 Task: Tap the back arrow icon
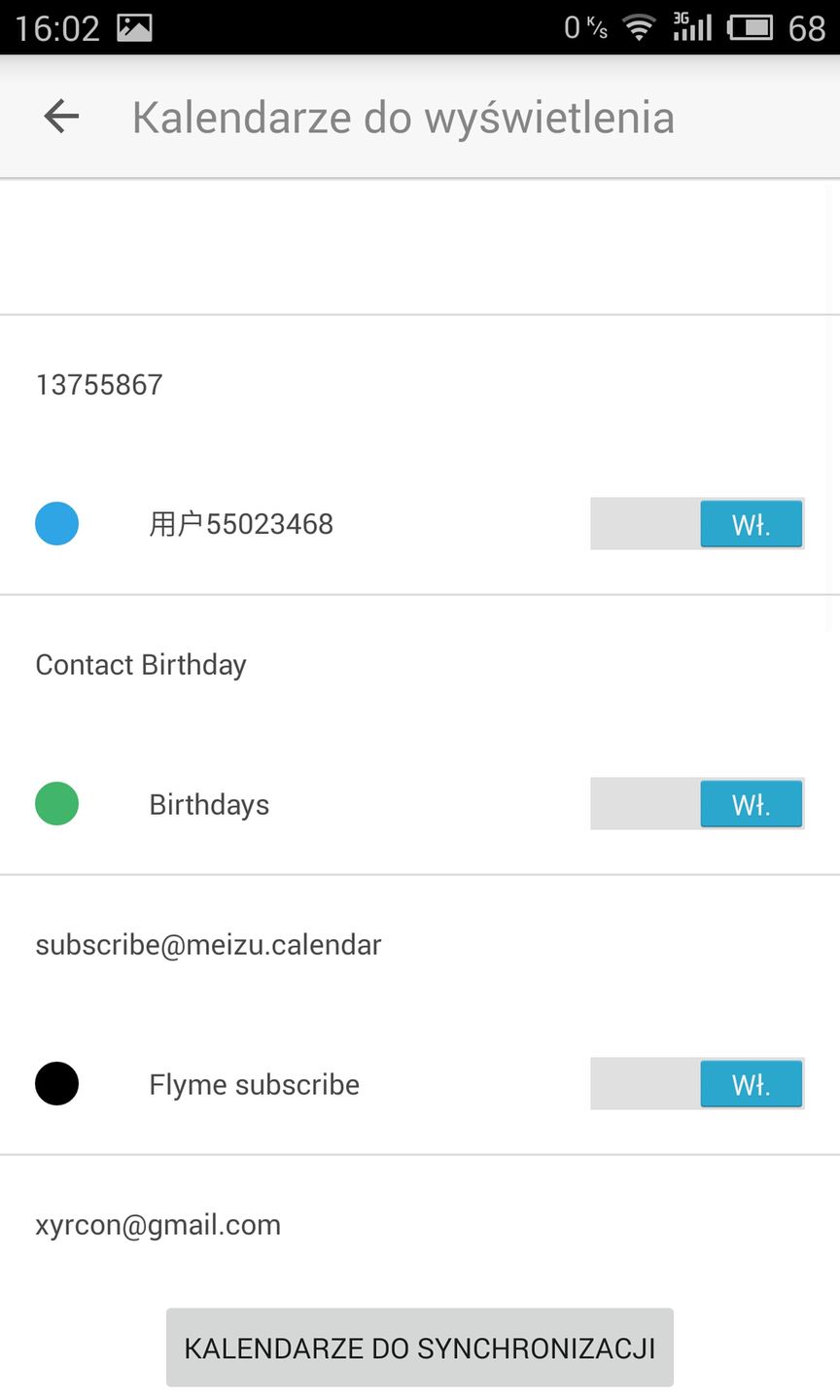pos(61,118)
